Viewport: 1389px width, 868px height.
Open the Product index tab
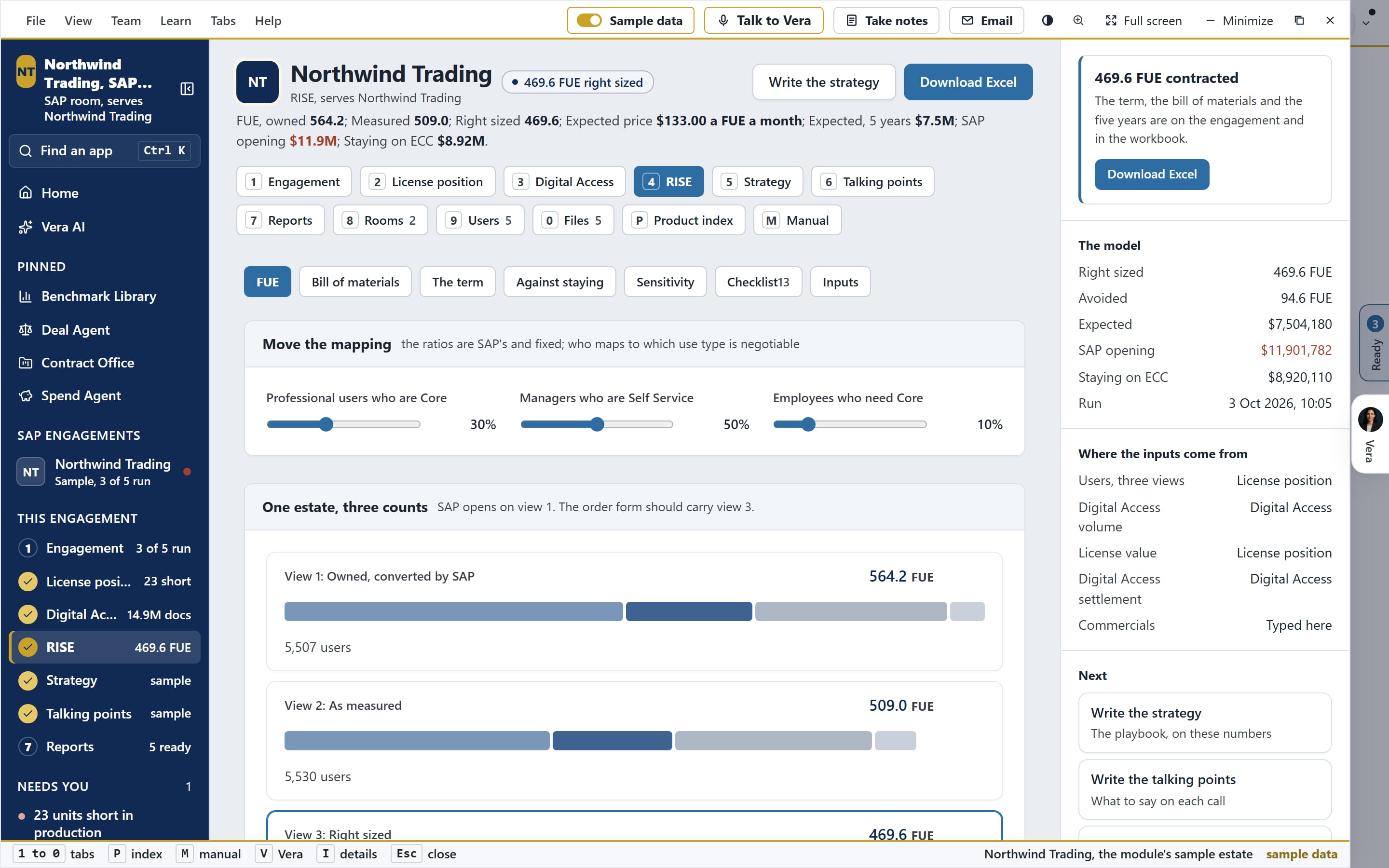click(683, 220)
